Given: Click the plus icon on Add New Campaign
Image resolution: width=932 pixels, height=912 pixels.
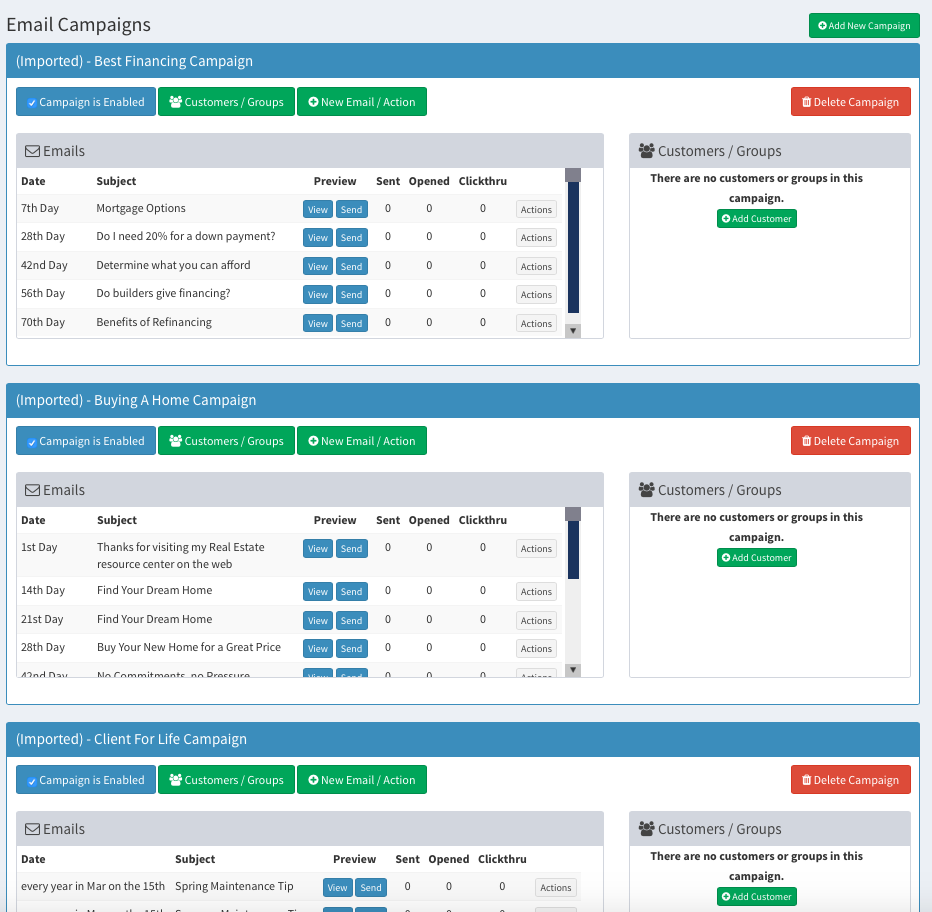Looking at the screenshot, I should point(821,25).
